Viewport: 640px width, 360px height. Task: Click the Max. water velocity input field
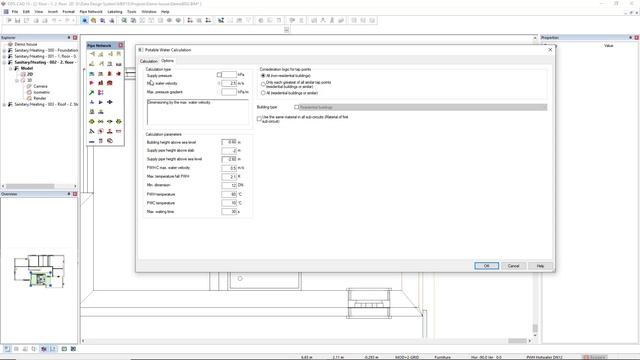coord(229,83)
